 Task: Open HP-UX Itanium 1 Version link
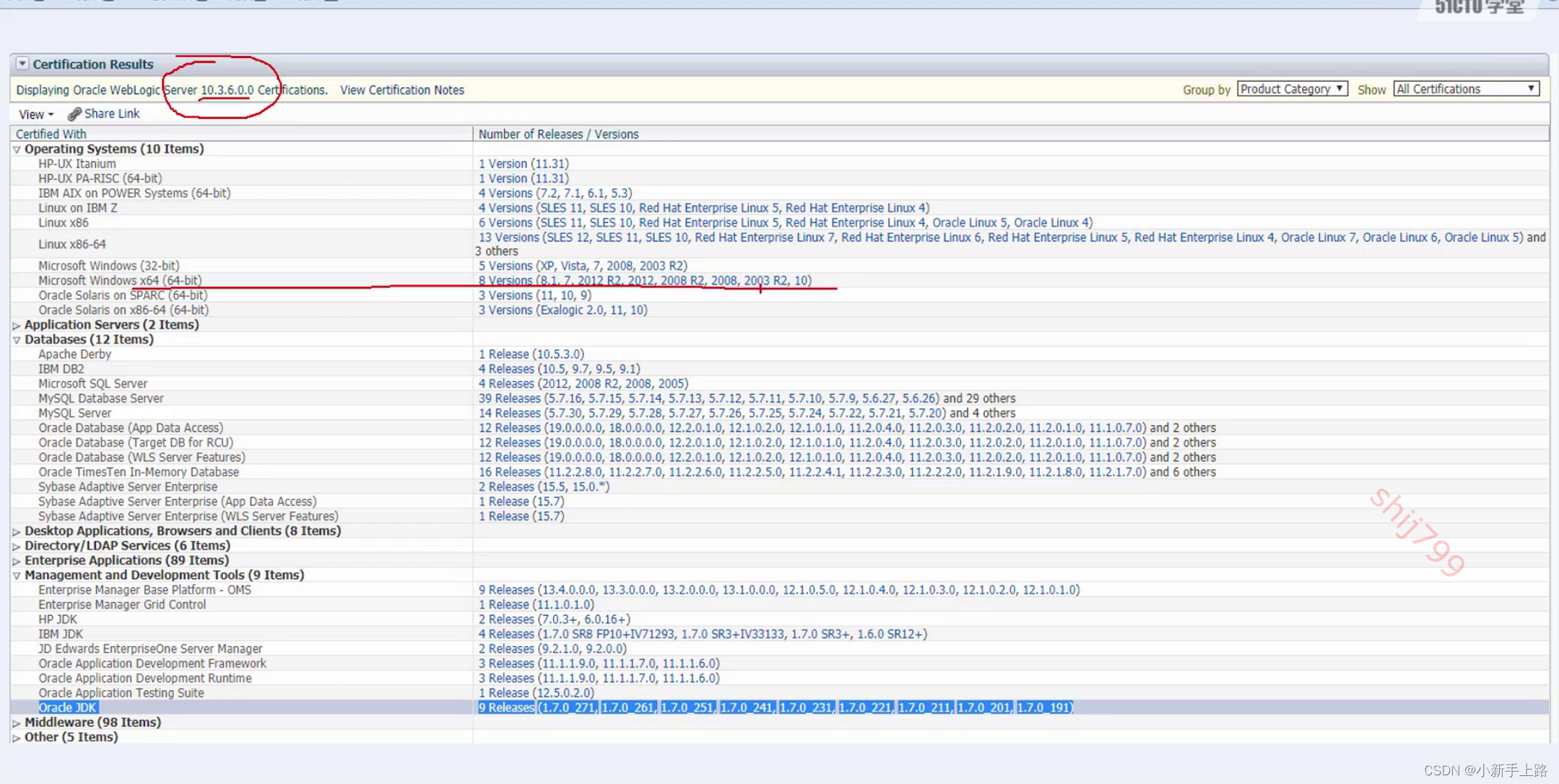tap(524, 164)
